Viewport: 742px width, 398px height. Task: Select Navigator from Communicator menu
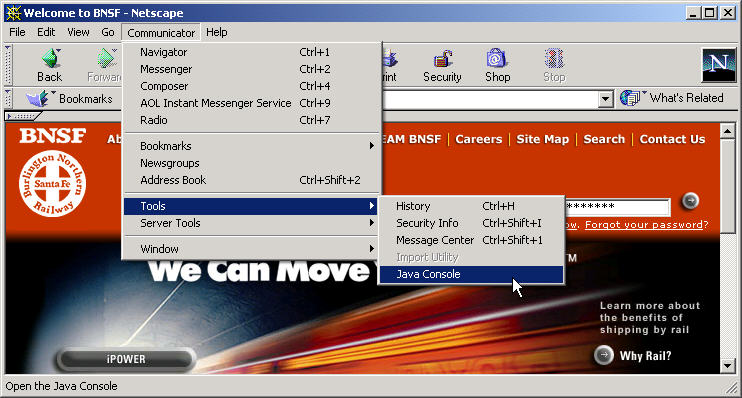click(x=251, y=52)
